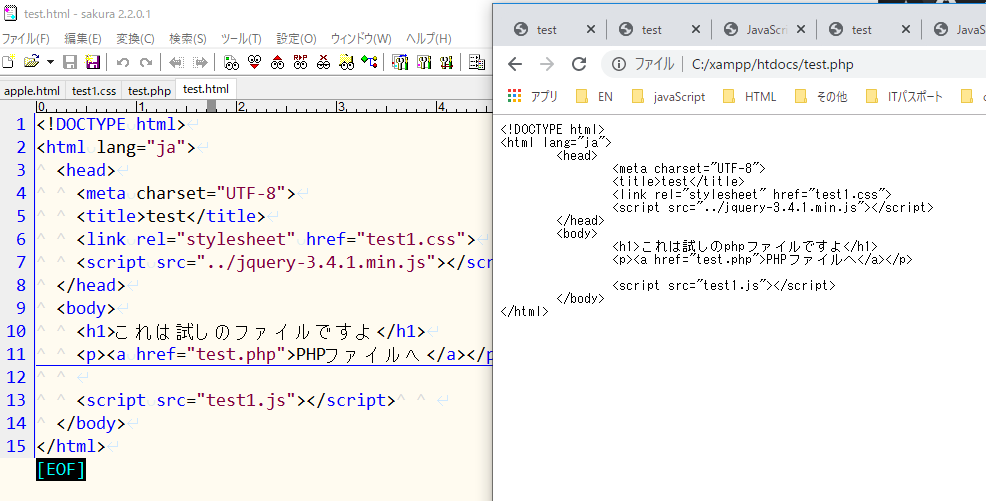Find next match with down arrow binoculars
986x501 pixels.
coord(254,62)
